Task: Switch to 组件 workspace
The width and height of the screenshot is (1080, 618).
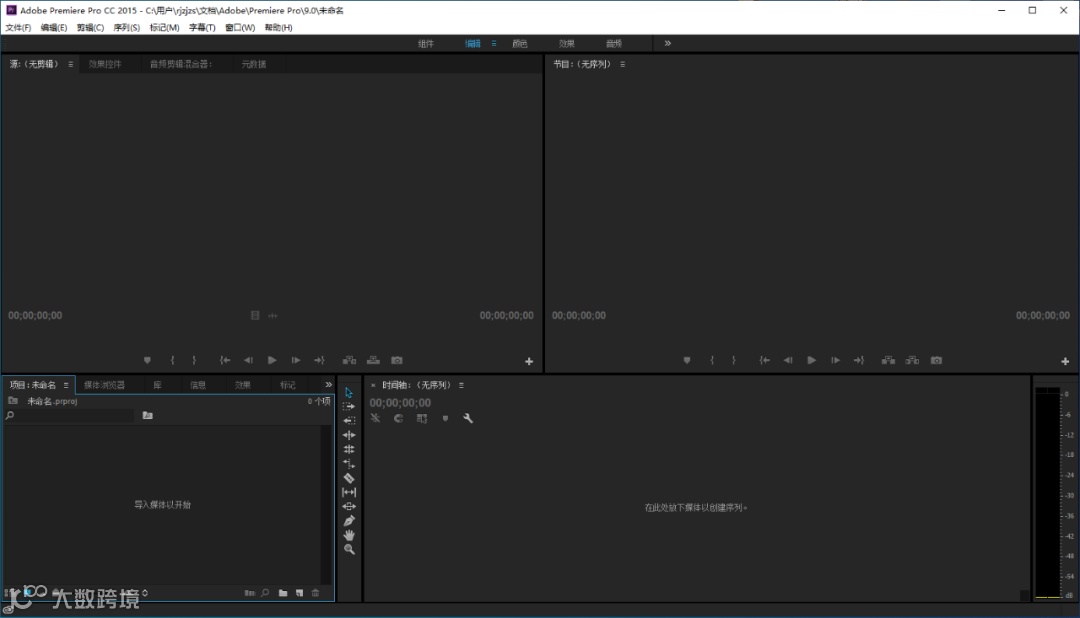Action: [426, 43]
